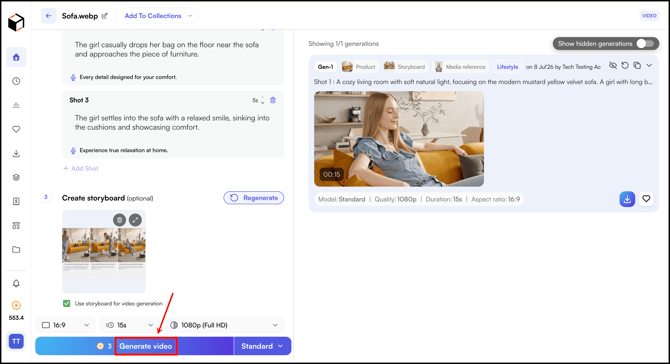Click the home icon in sidebar
This screenshot has height=364, width=670.
pyautogui.click(x=16, y=57)
